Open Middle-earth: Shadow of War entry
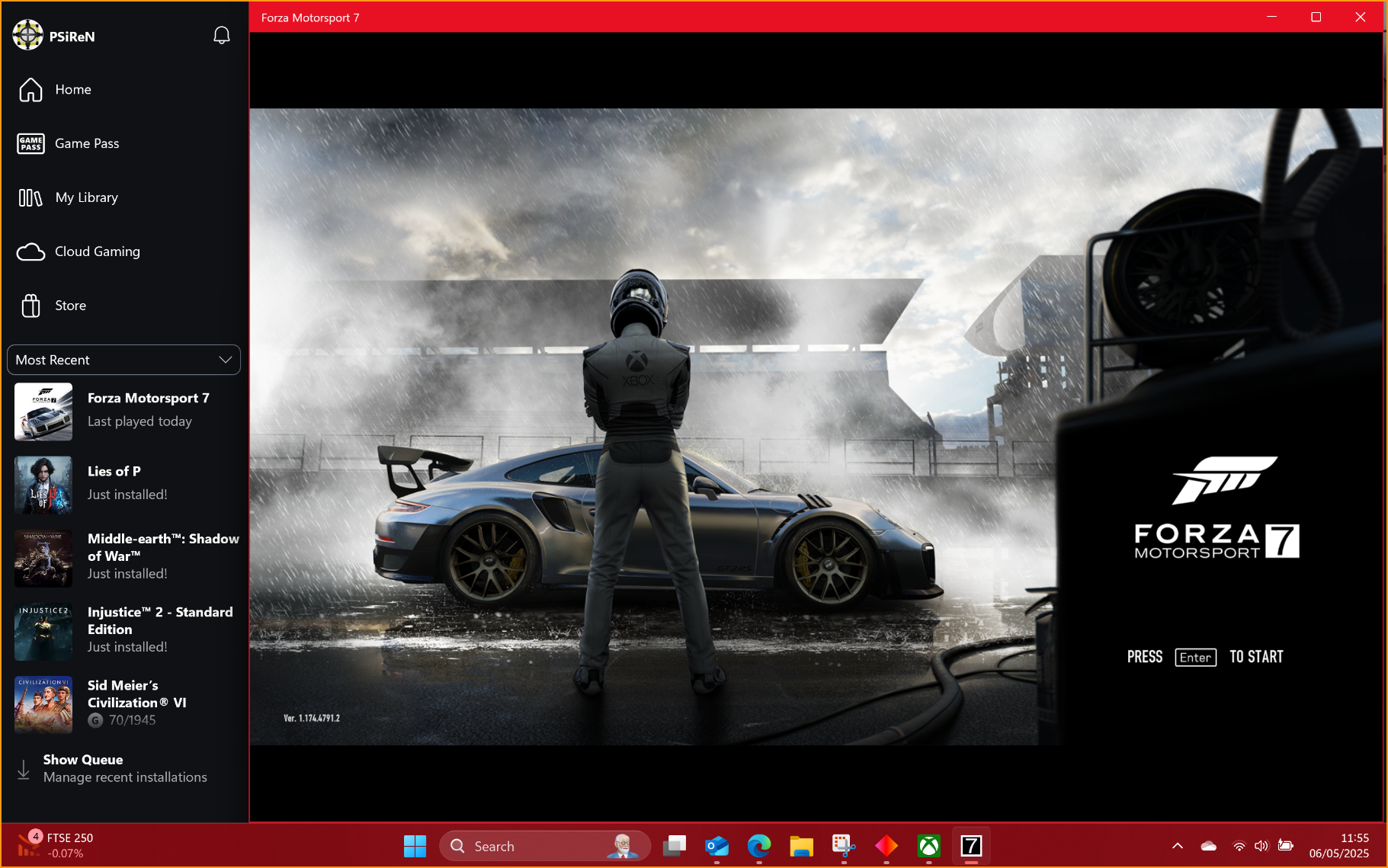Viewport: 1388px width, 868px height. (127, 558)
